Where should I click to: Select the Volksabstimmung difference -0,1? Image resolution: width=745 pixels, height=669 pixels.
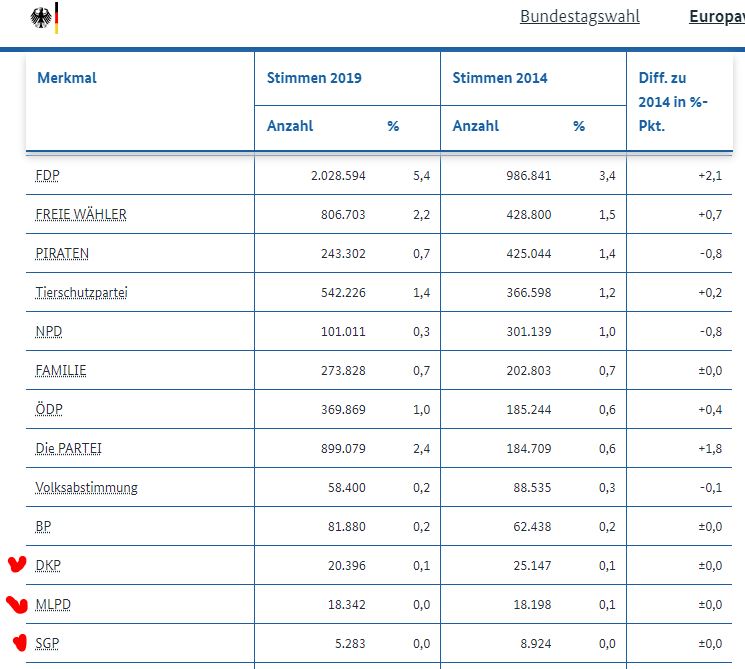point(711,488)
